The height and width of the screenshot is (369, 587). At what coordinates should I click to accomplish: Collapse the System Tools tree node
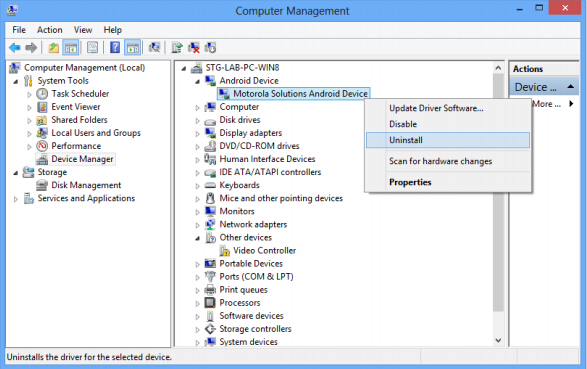pos(15,81)
